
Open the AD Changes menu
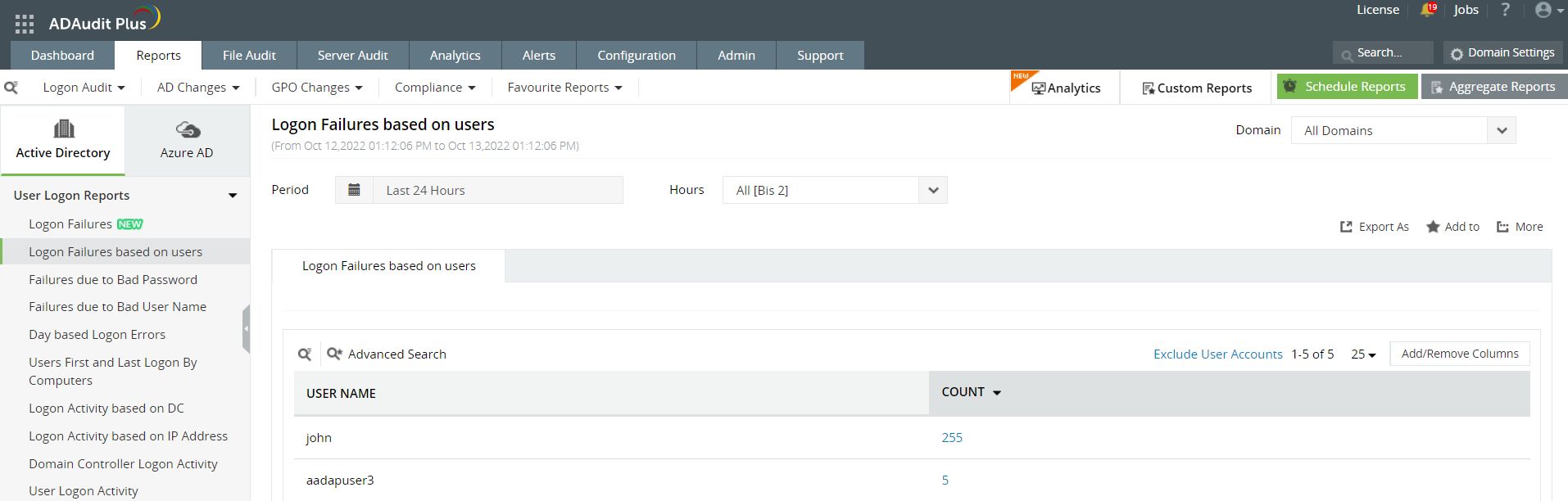point(197,88)
